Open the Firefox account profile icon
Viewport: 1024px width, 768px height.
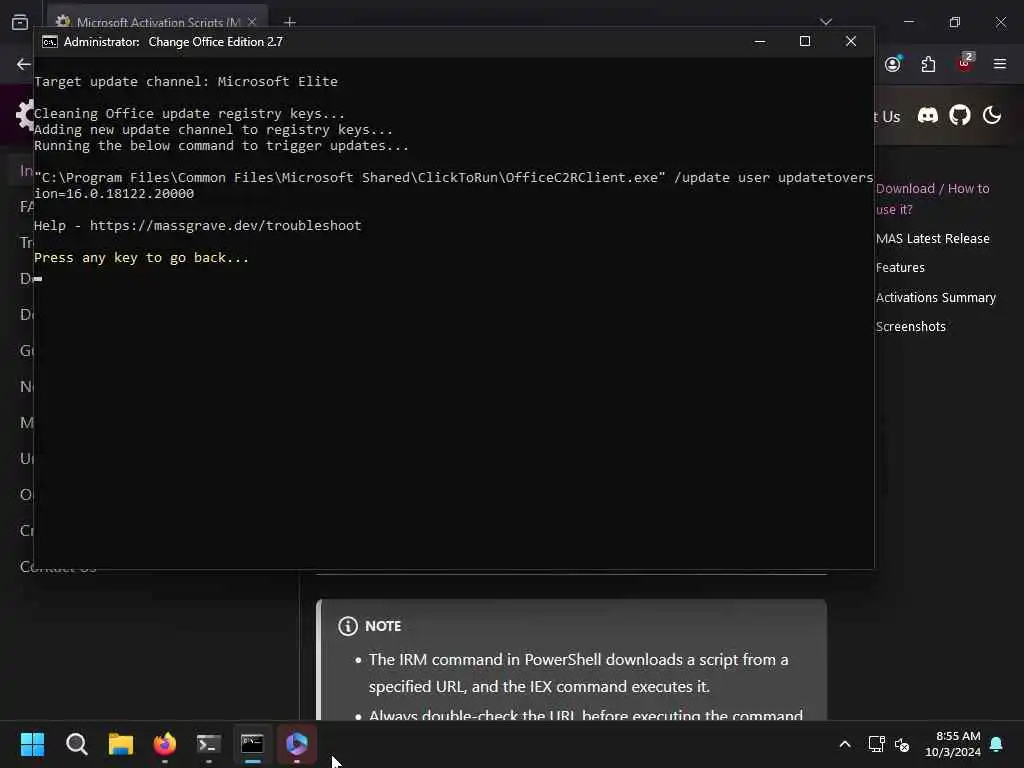click(893, 63)
